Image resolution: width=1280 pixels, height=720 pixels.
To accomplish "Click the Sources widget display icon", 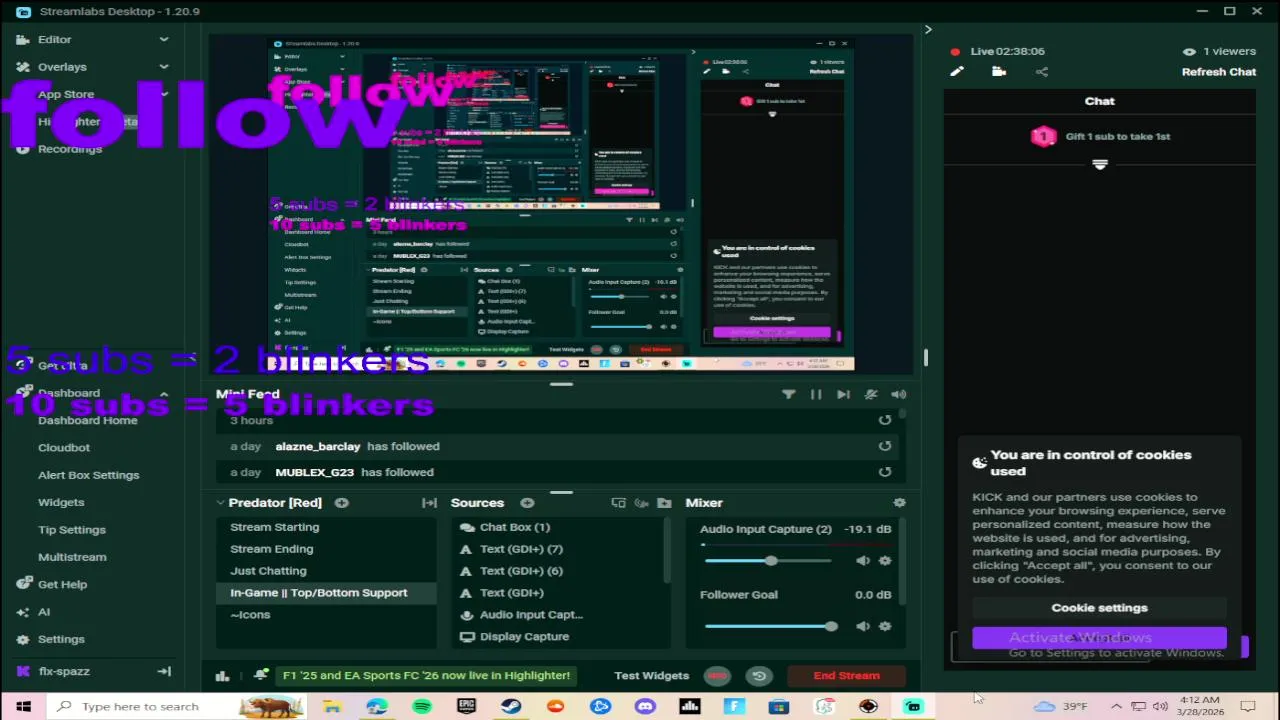I will tap(618, 503).
